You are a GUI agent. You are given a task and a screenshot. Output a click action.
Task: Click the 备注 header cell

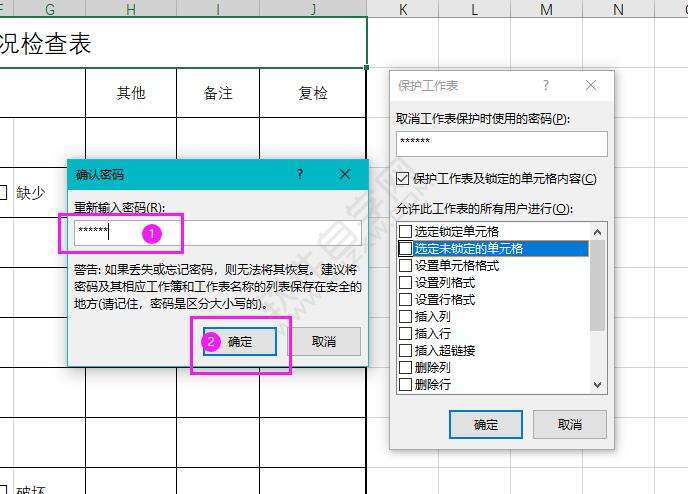218,93
